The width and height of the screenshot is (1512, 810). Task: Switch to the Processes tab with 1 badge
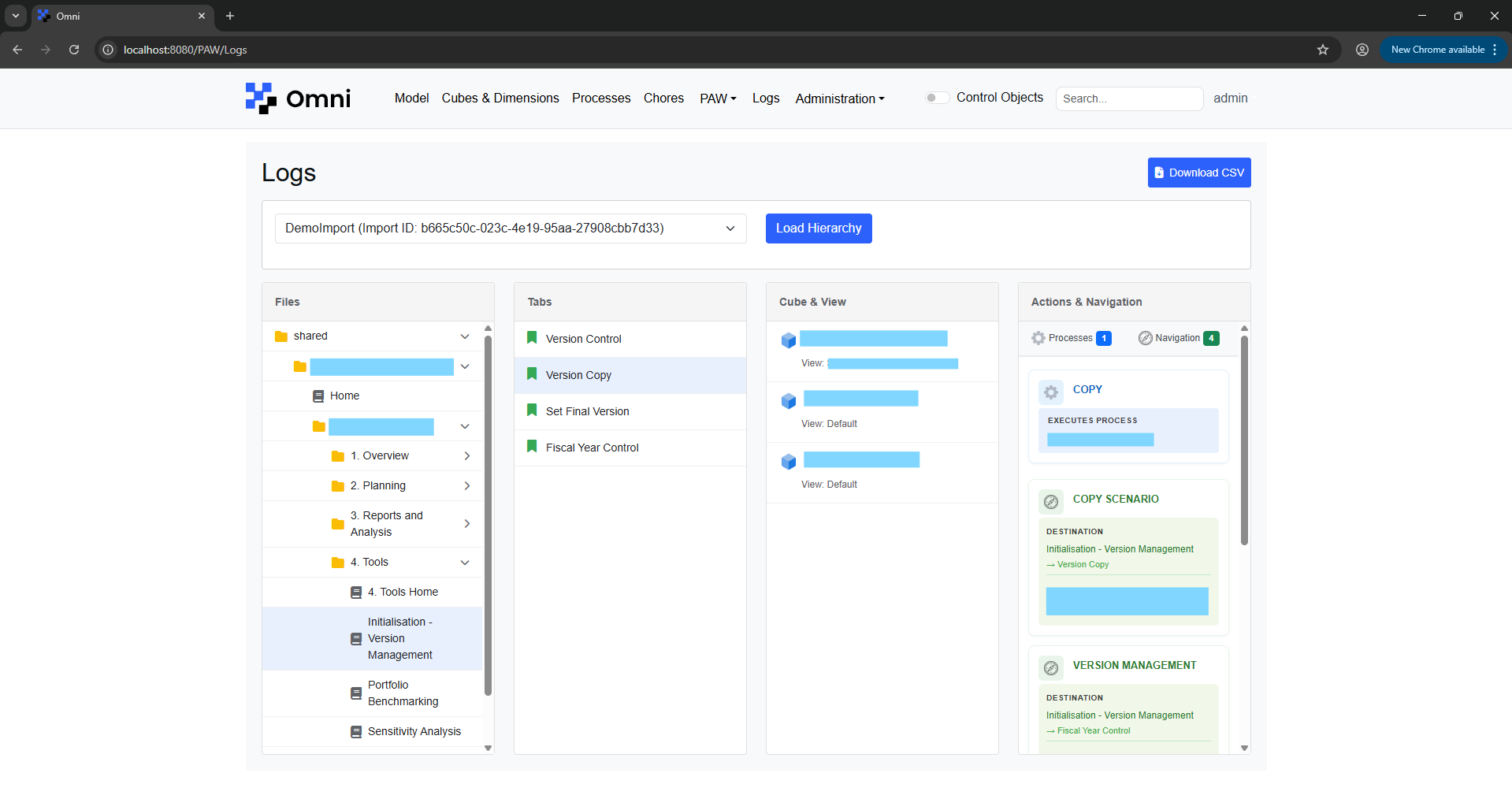pos(1072,338)
